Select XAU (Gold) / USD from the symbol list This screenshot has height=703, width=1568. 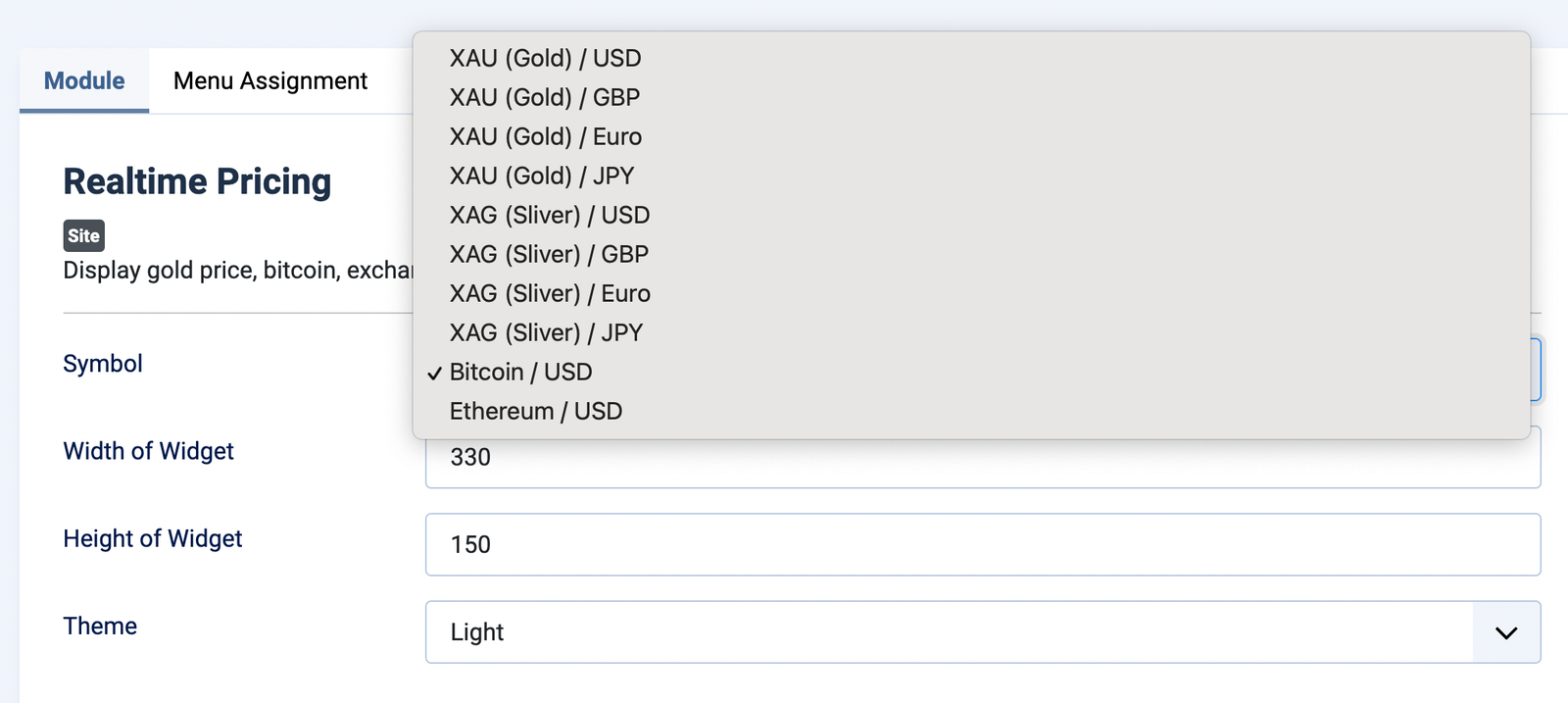click(545, 58)
